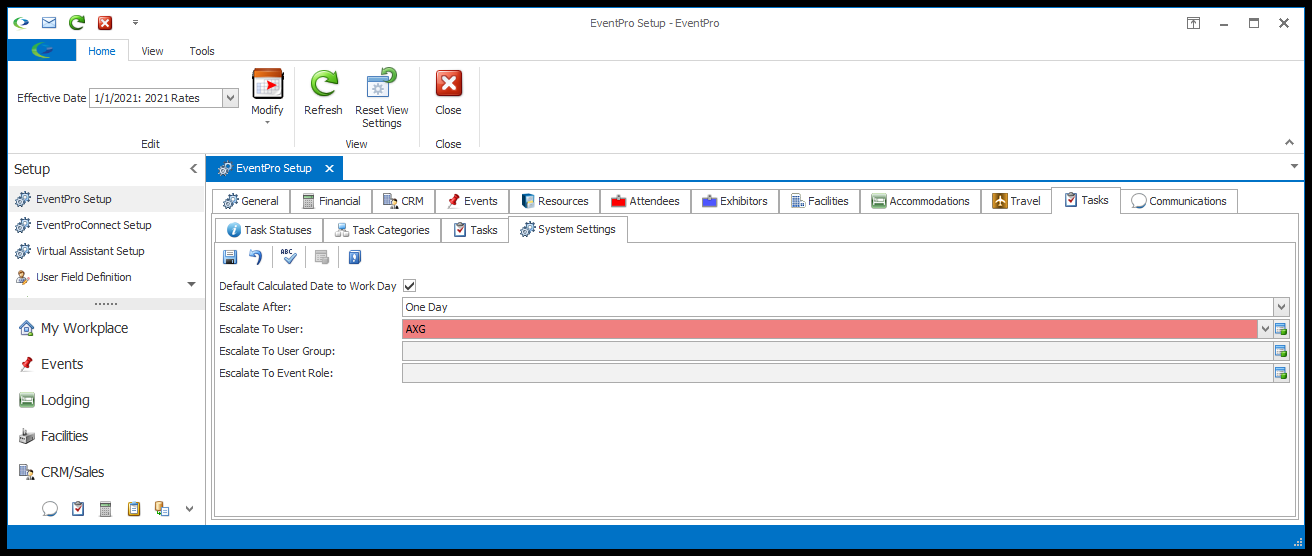Image resolution: width=1312 pixels, height=556 pixels.
Task: Open the Effective Date dropdown
Action: point(231,98)
